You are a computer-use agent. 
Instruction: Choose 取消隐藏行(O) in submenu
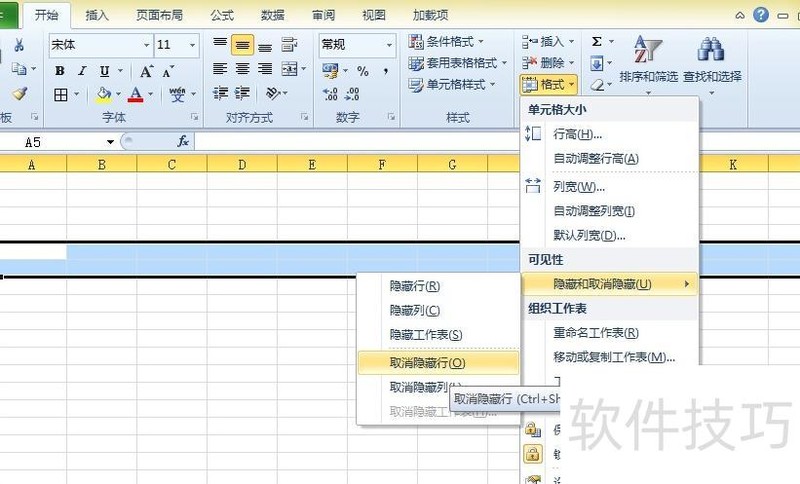(x=439, y=363)
